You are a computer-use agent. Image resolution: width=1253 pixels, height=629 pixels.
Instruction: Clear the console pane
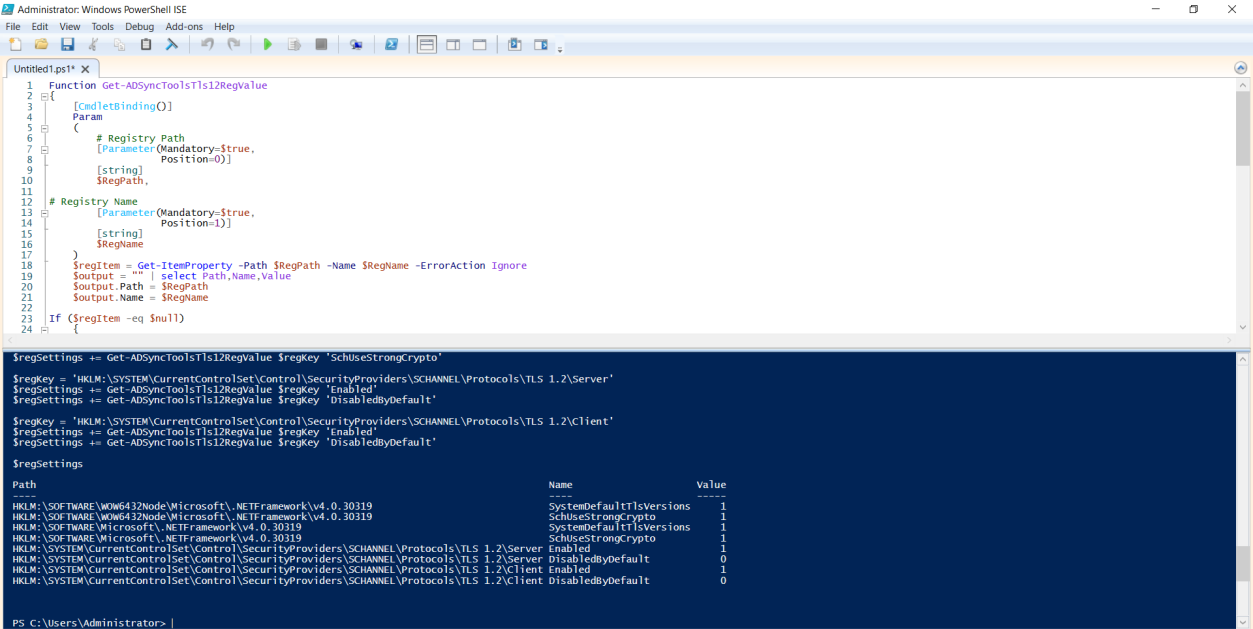click(x=172, y=44)
